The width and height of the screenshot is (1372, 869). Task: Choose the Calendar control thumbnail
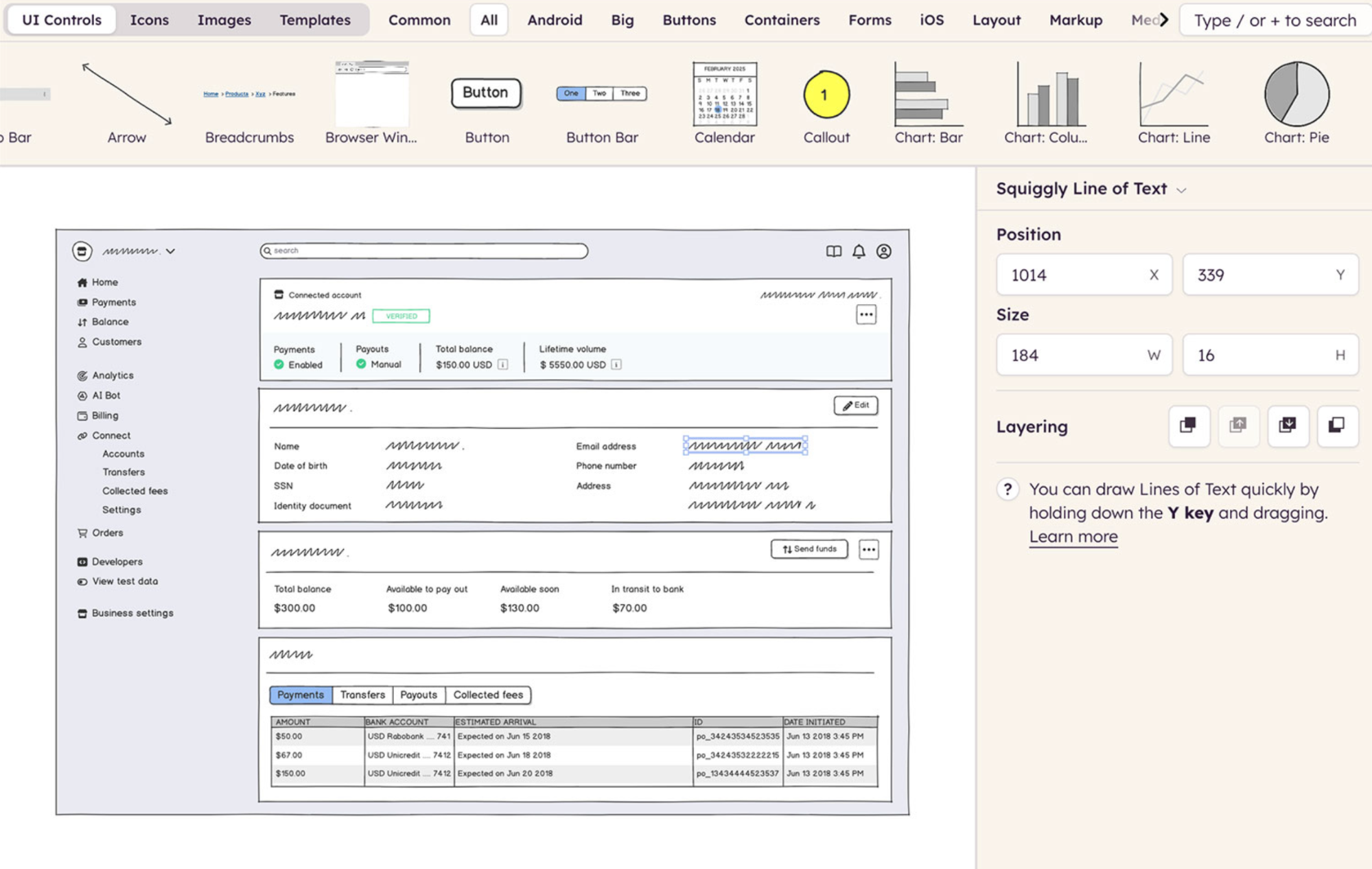pos(724,102)
